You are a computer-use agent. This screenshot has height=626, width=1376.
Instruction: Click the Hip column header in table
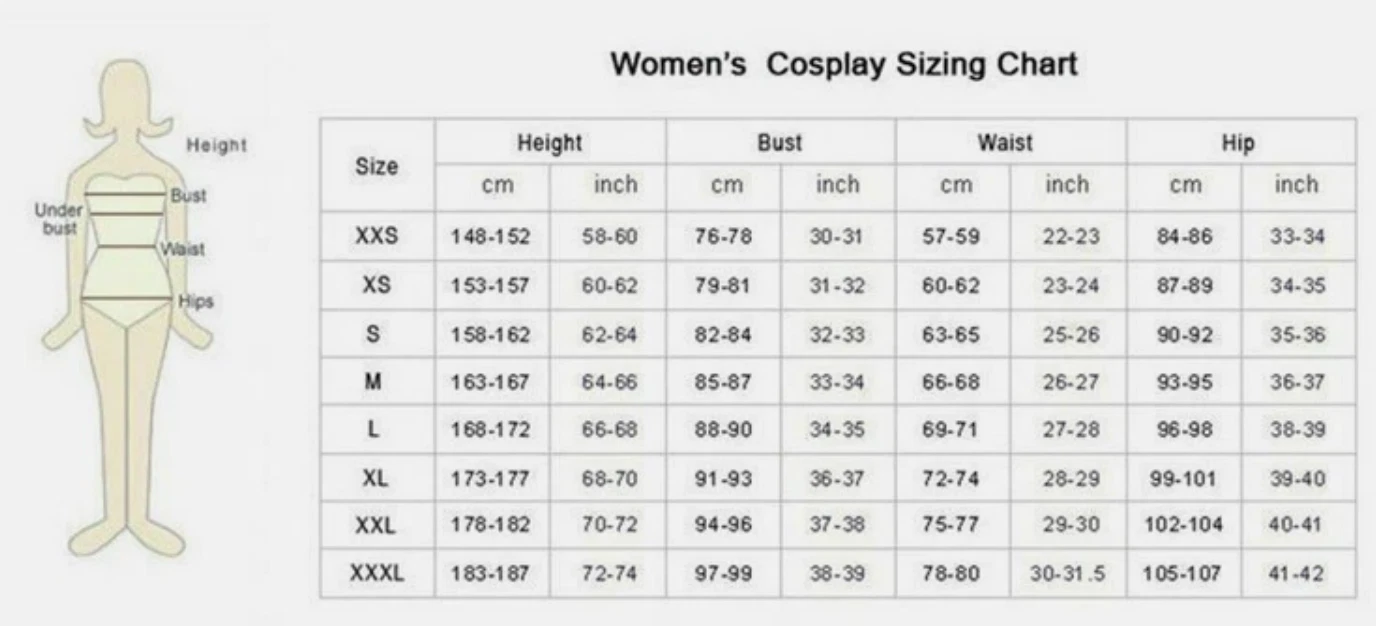point(1238,143)
